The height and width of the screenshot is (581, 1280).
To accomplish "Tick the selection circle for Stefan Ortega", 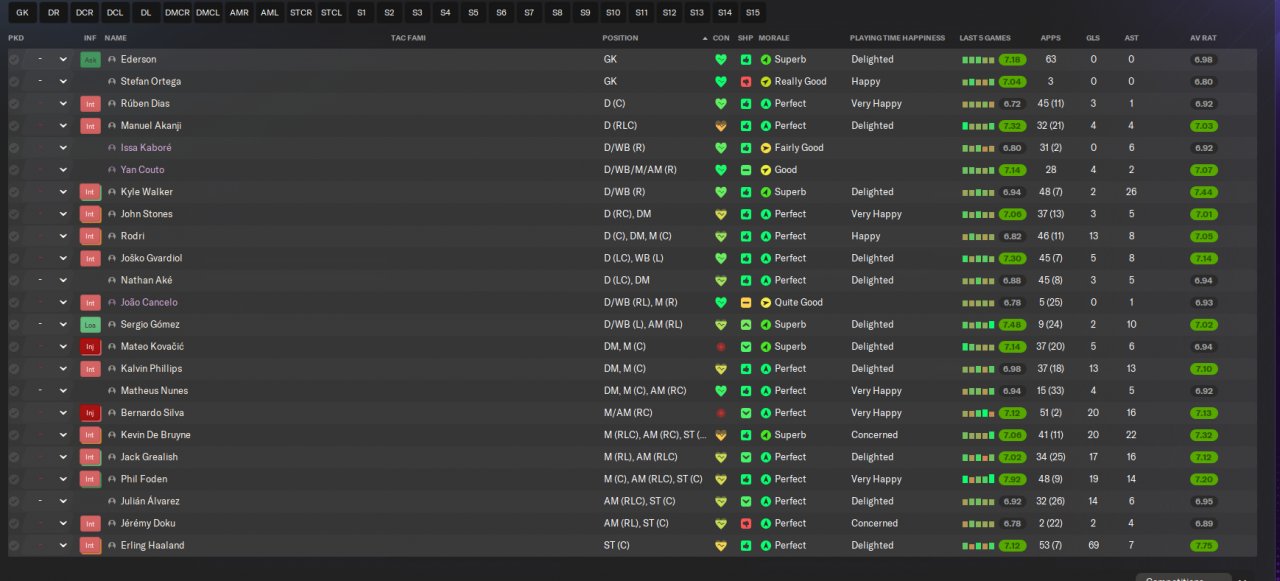I will click(14, 81).
